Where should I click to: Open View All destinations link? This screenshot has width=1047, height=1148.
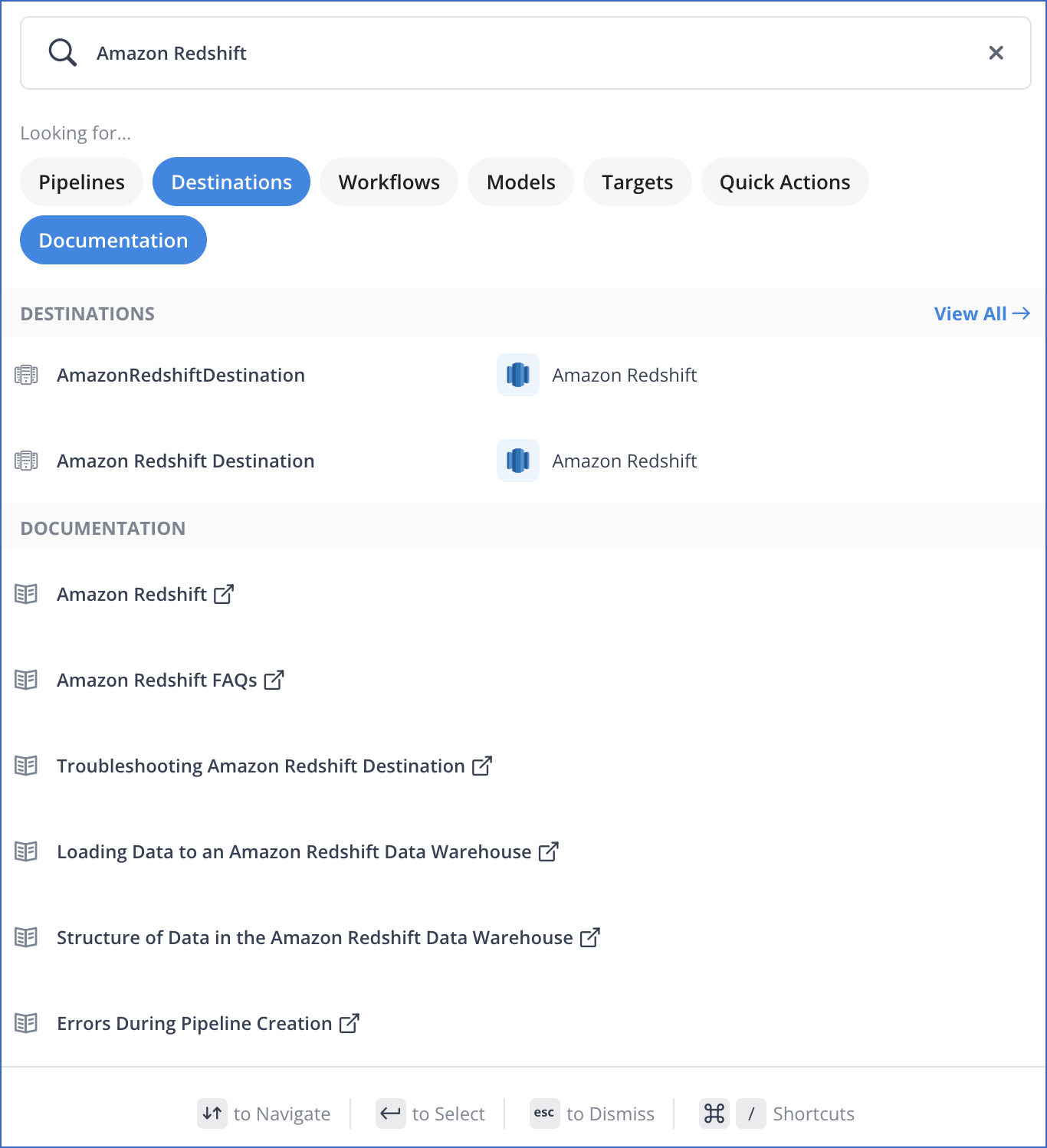pos(982,313)
